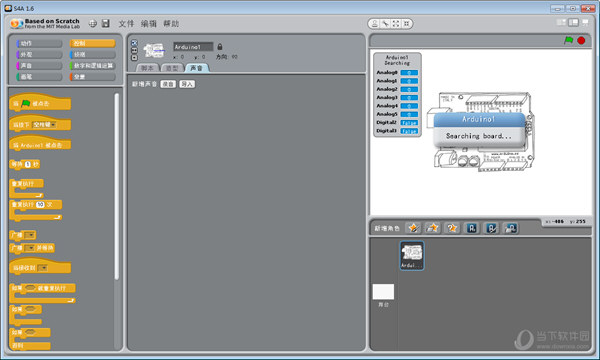Set rotation style to don't rotate
The image size is (600, 360).
click(x=134, y=57)
